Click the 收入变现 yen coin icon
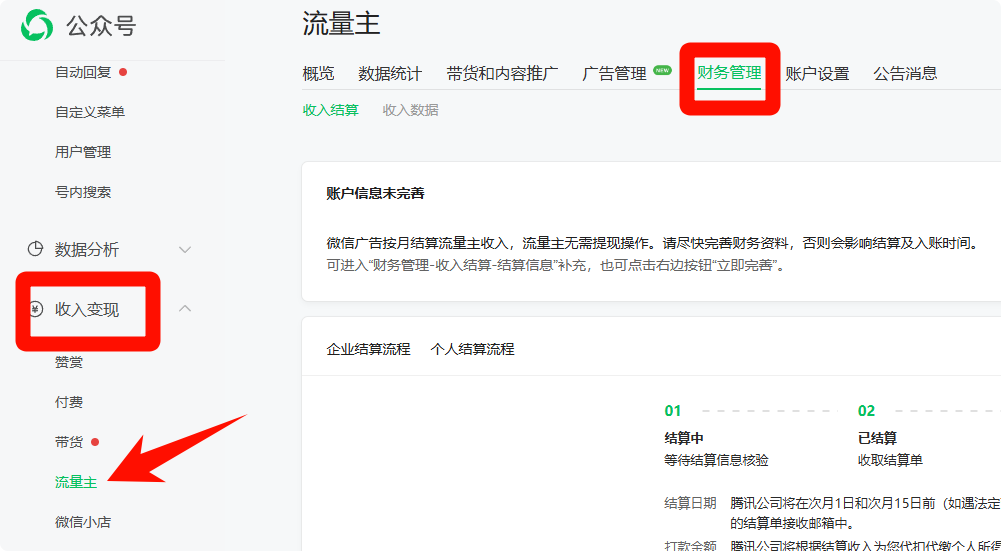 point(36,310)
